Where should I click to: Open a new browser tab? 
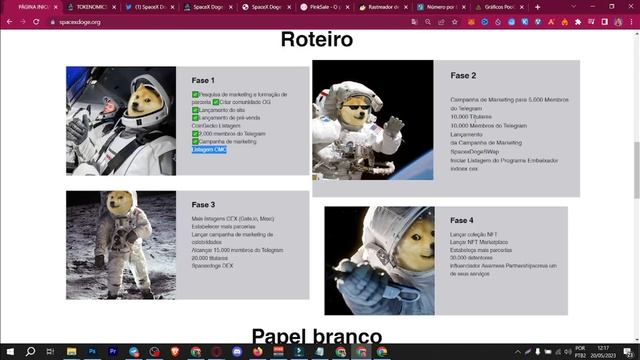coord(538,7)
